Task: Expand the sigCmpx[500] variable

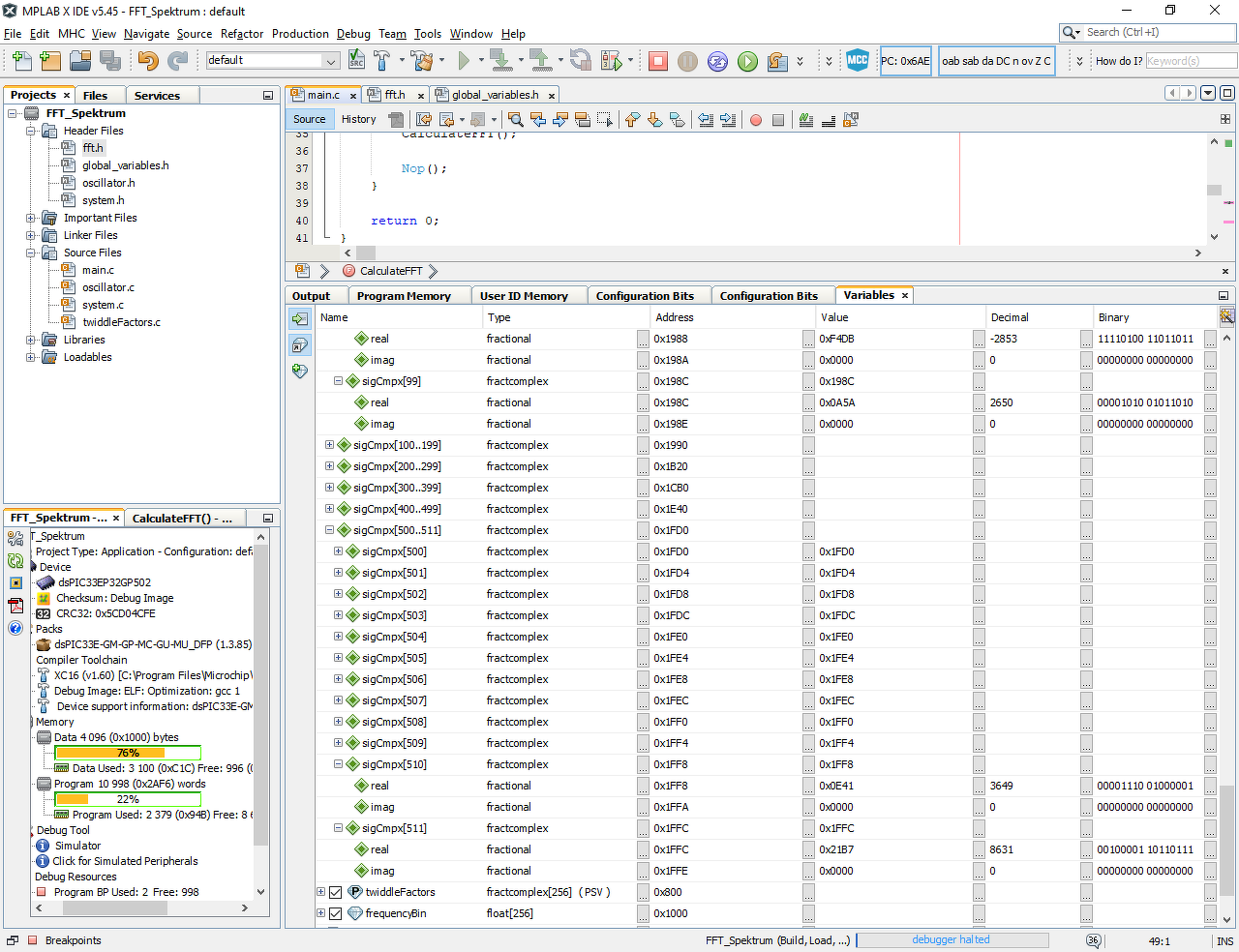Action: click(x=338, y=551)
